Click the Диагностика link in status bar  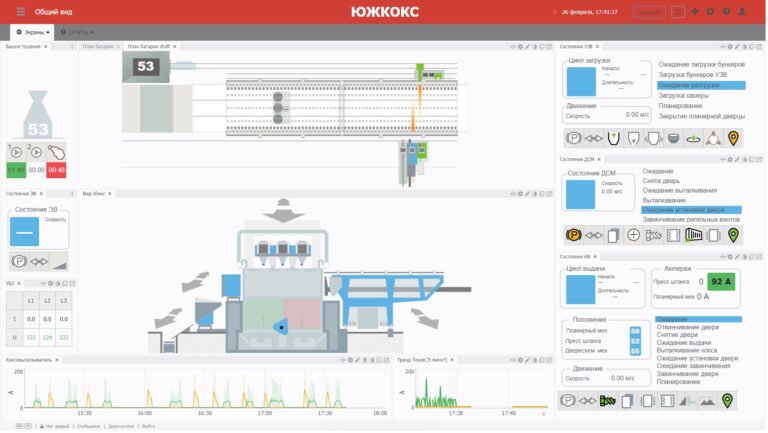[121, 426]
